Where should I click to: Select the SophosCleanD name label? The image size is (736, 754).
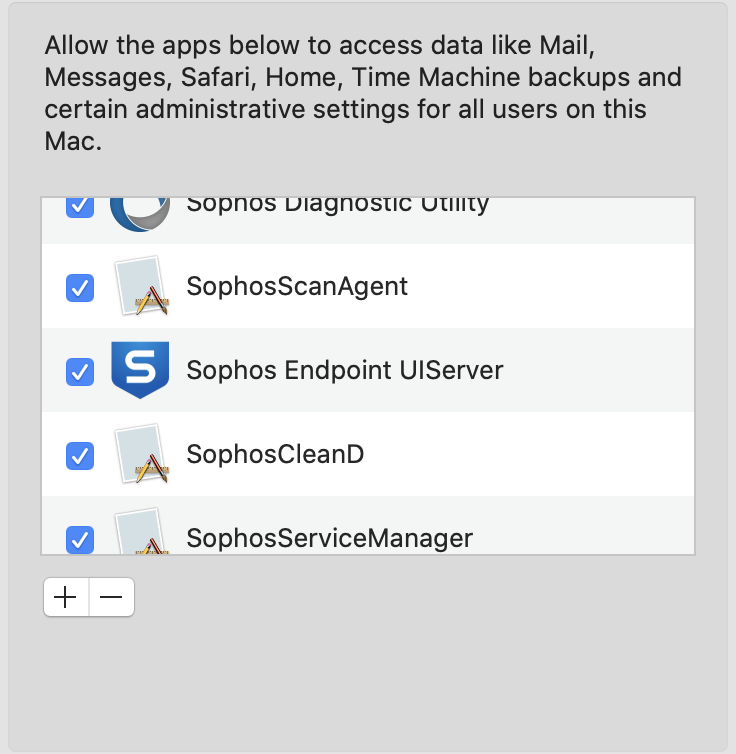(275, 454)
